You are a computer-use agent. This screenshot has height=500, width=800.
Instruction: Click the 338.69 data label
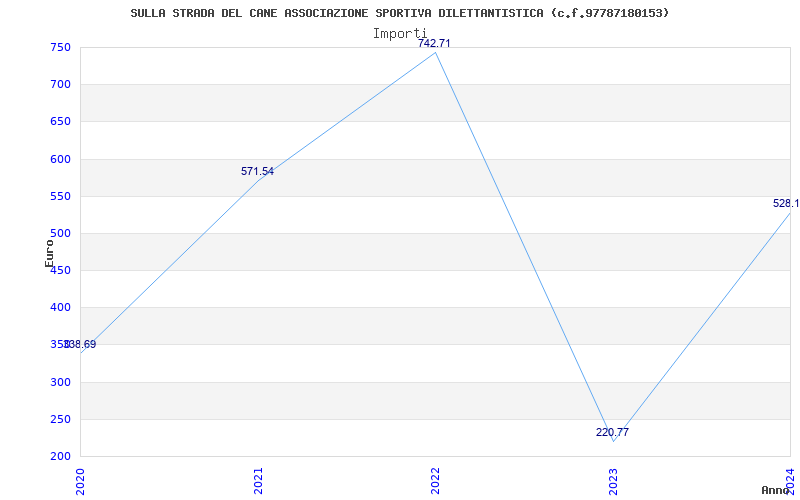tap(80, 344)
